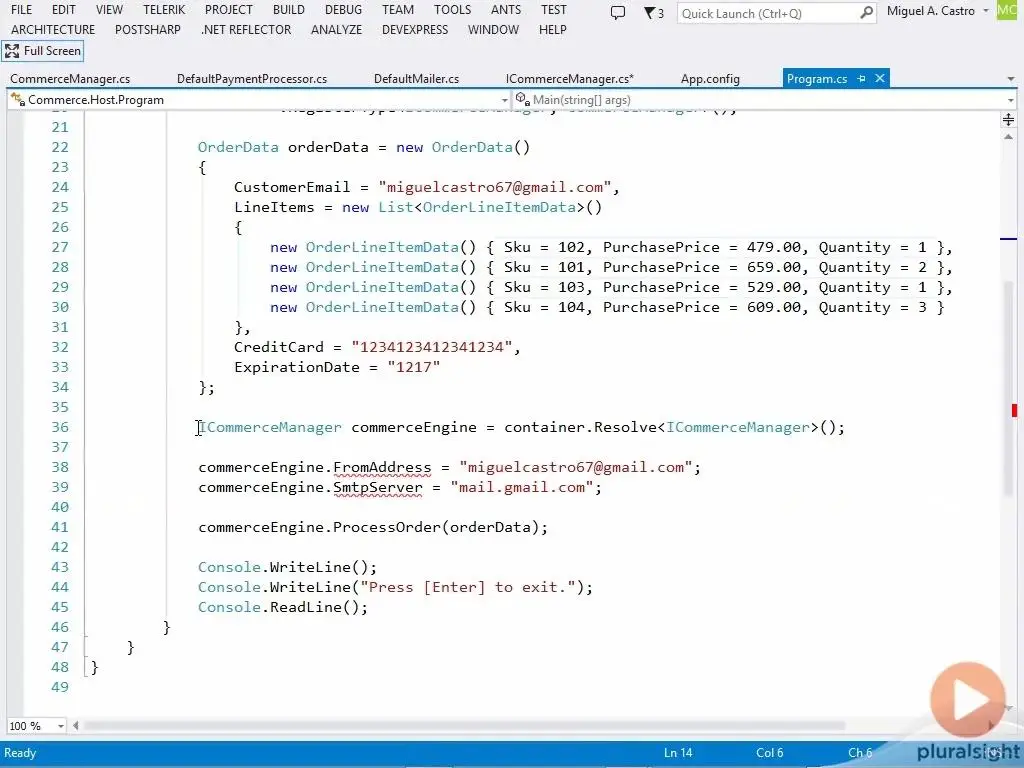Open the BUILD menu
Image resolution: width=1024 pixels, height=768 pixels.
click(289, 10)
